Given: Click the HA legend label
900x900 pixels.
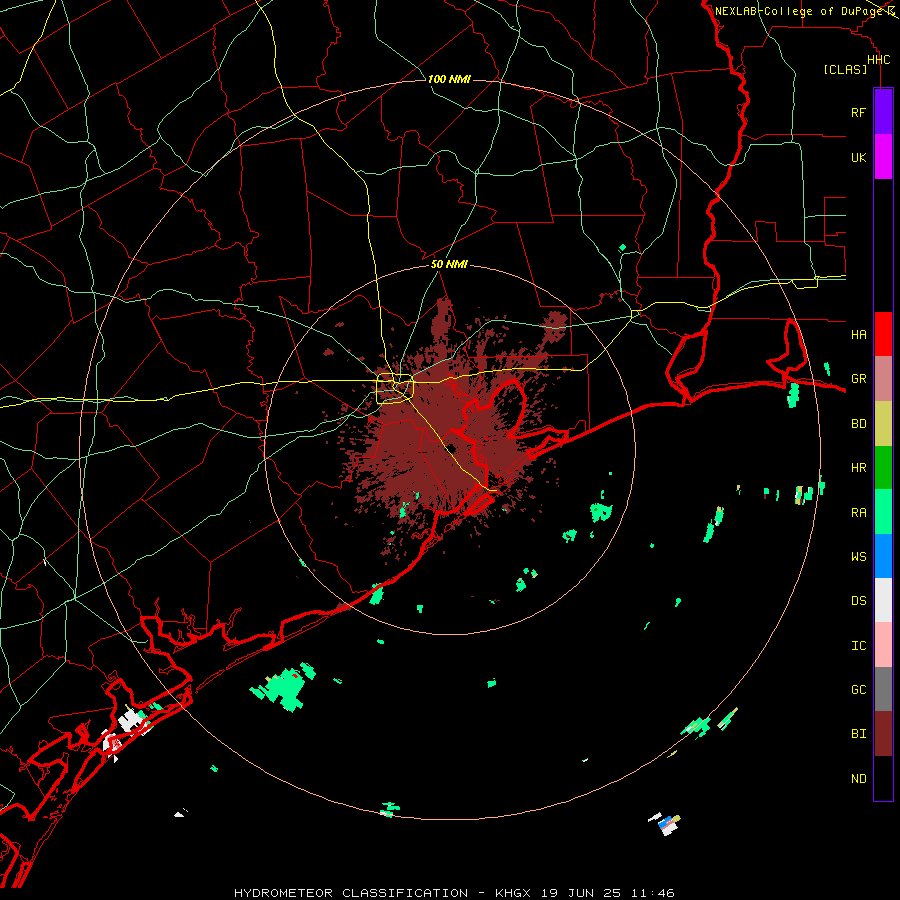Looking at the screenshot, I should click(858, 334).
